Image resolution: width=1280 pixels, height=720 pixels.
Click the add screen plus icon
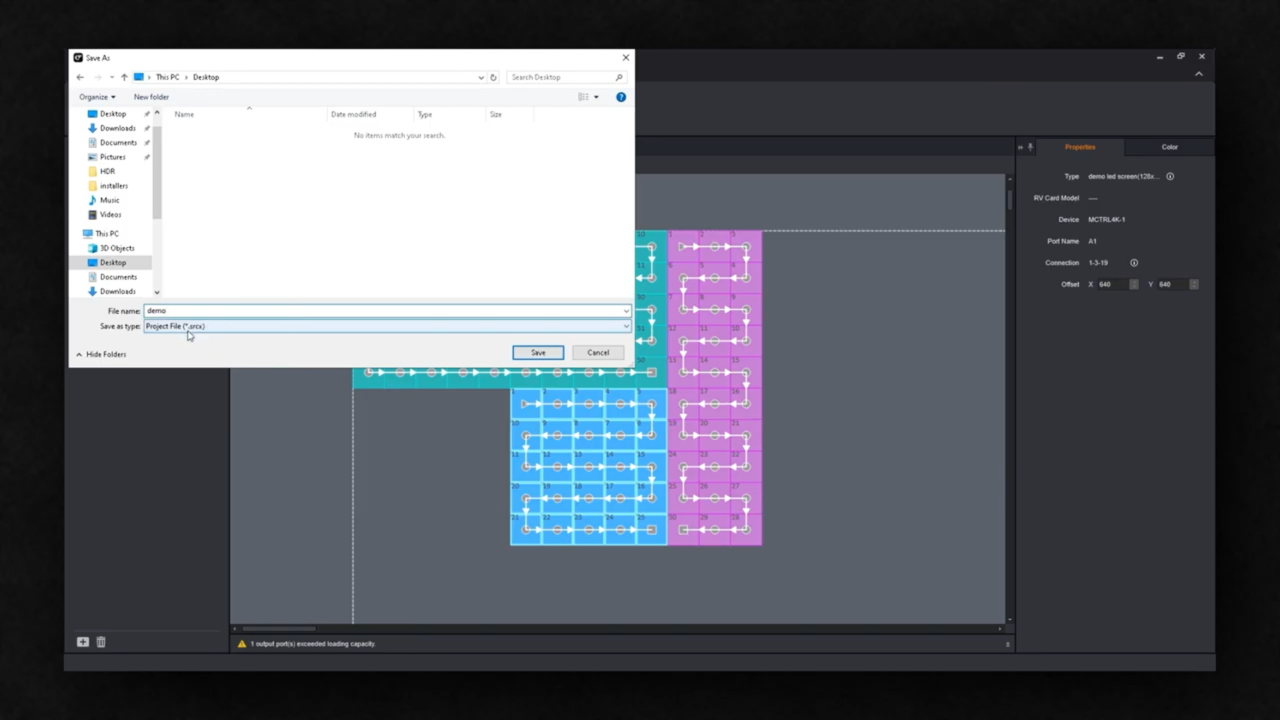pos(83,642)
